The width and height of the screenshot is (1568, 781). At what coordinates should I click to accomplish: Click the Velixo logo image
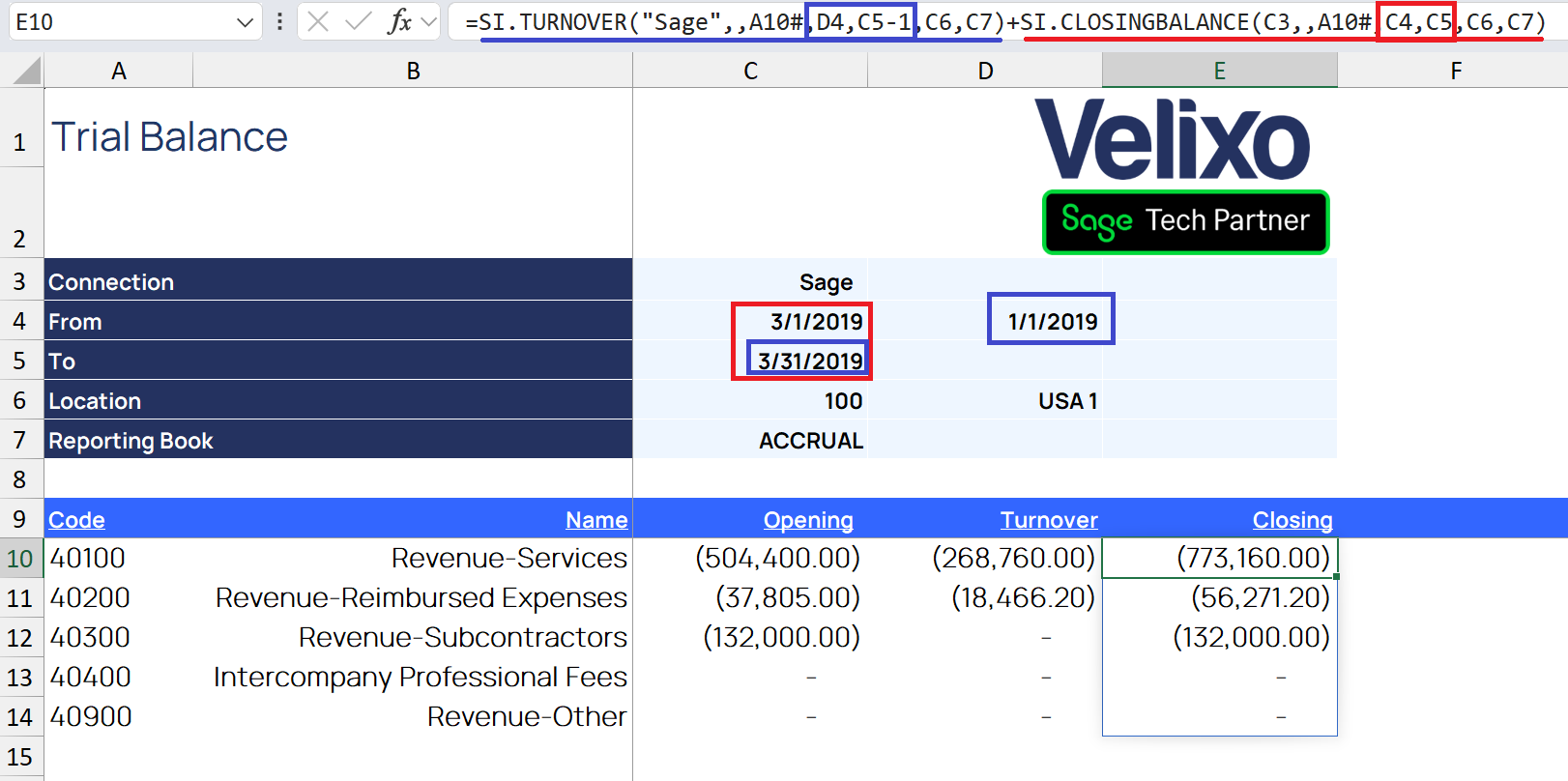click(x=1172, y=139)
